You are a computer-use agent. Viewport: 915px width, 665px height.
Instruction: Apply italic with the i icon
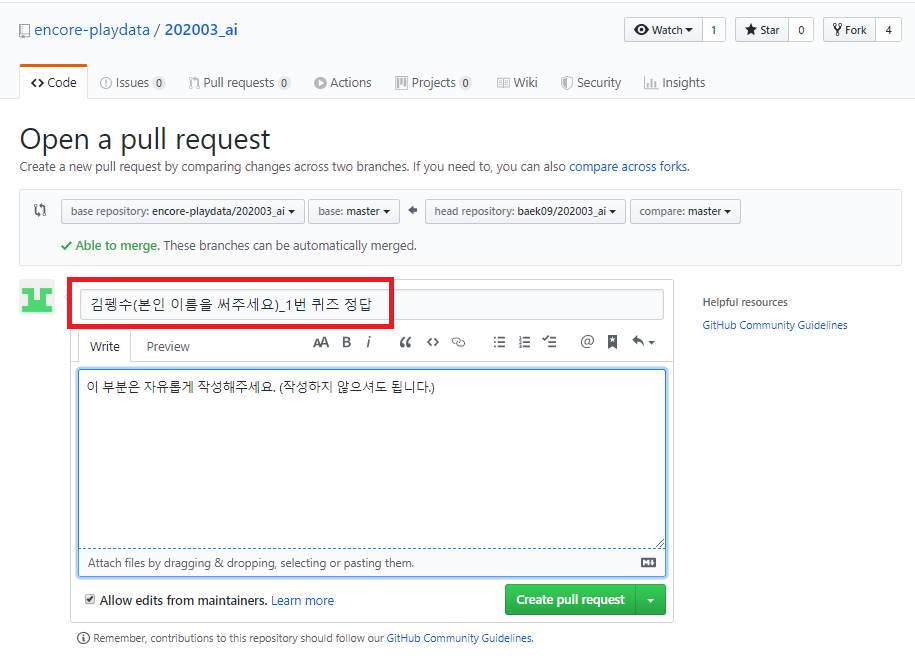369,342
